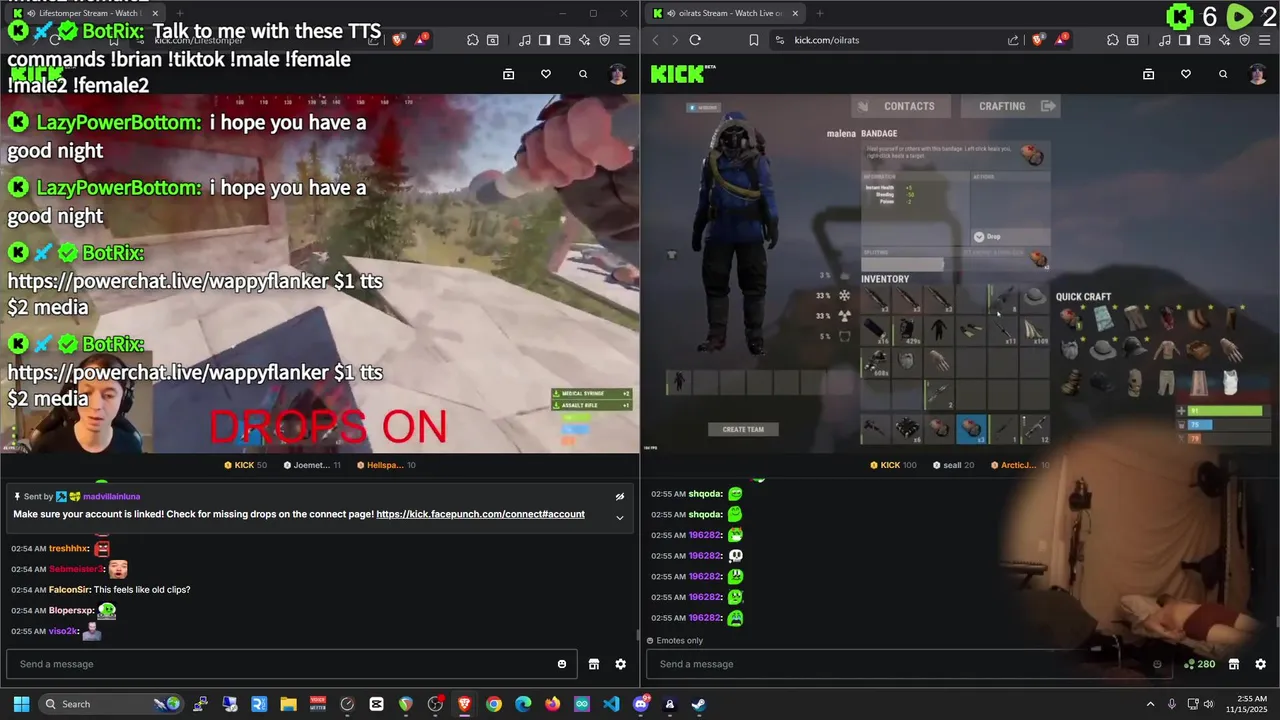
Task: Hide the pinned message in Lifestomper chat
Action: (620, 496)
